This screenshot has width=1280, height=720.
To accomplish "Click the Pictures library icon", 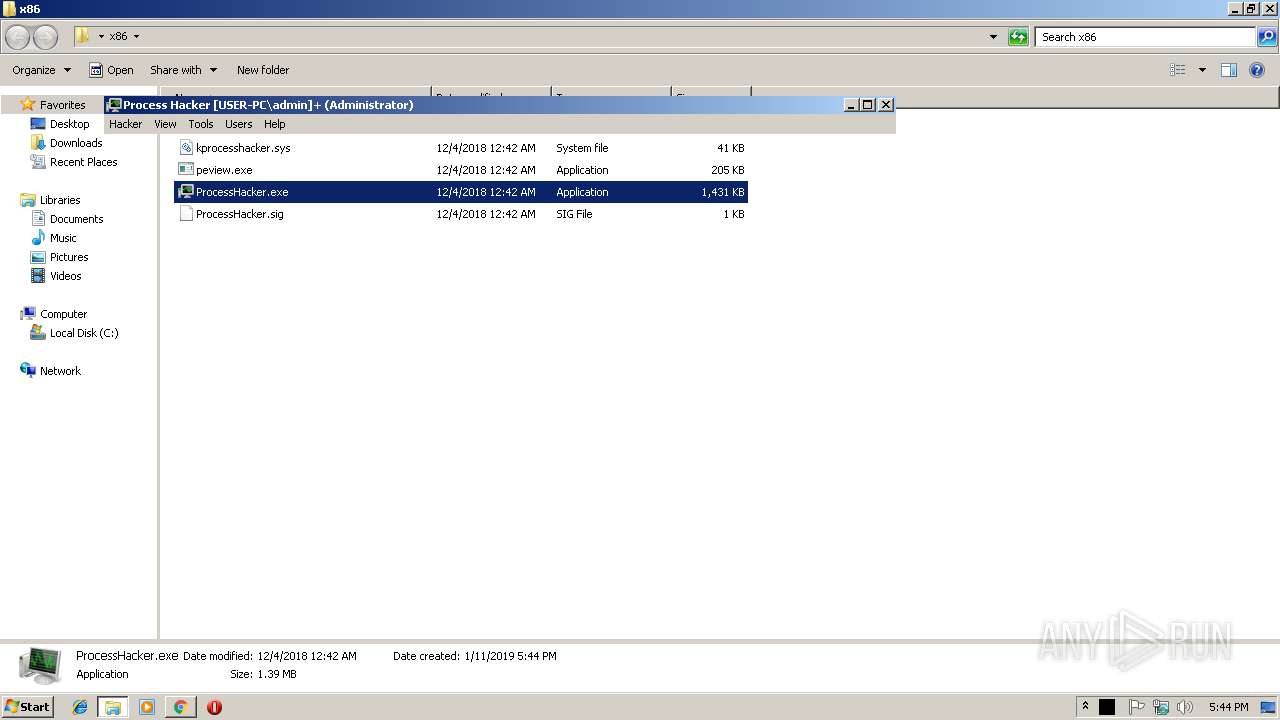I will [38, 257].
